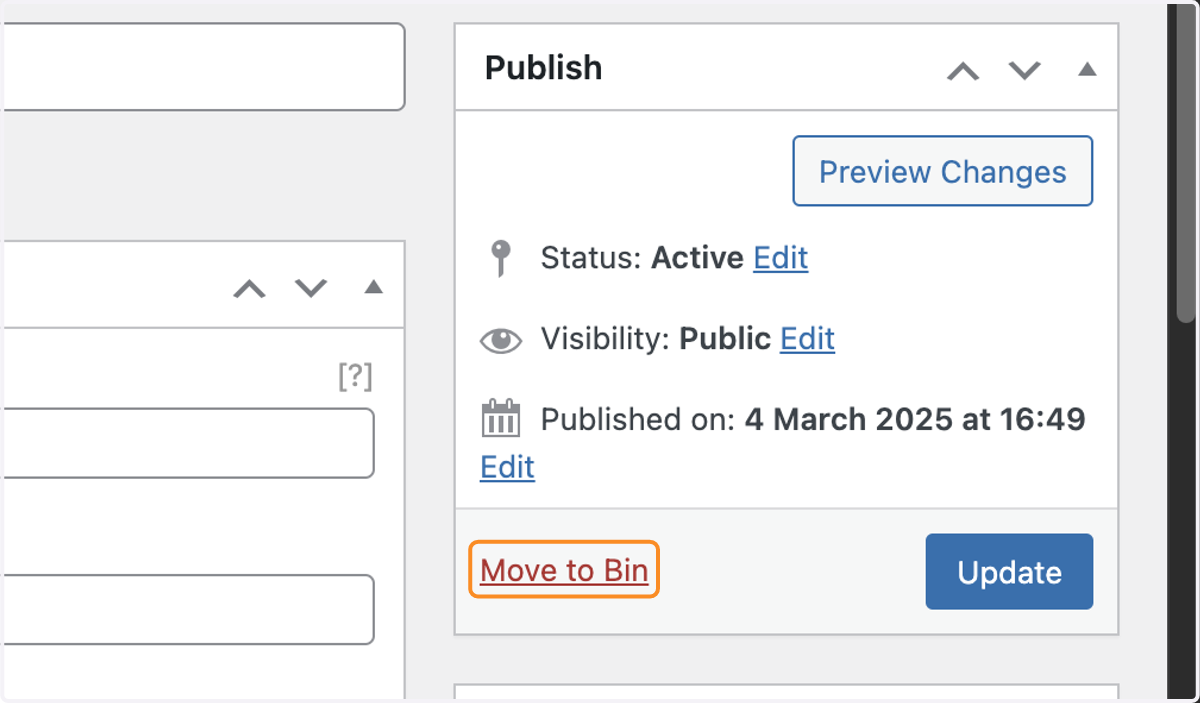Click the page vertical scrollbar thumb
Image resolution: width=1200 pixels, height=703 pixels.
[x=1185, y=162]
